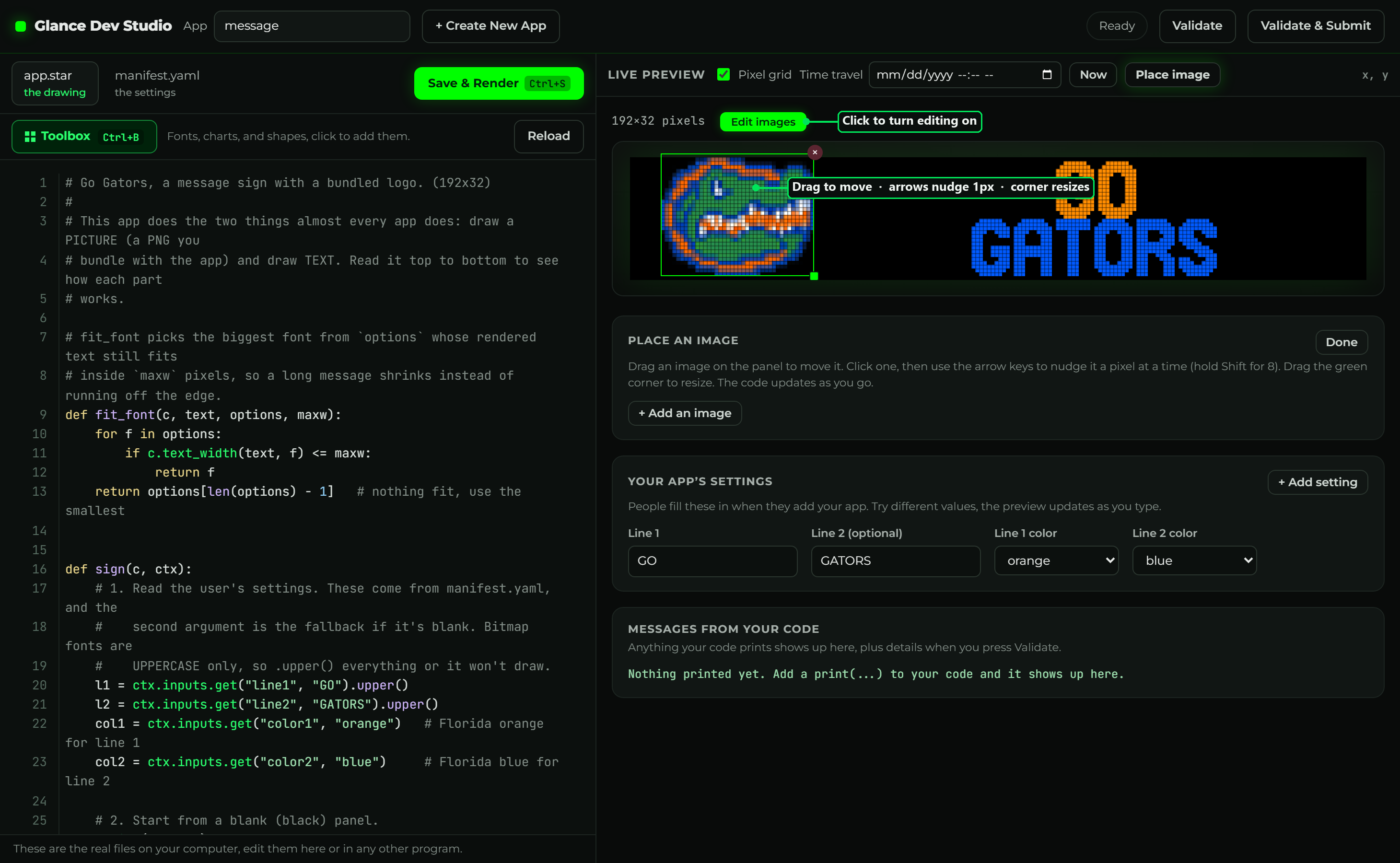Click 'Nothing printed yet' message text
1400x863 pixels.
[x=875, y=674]
